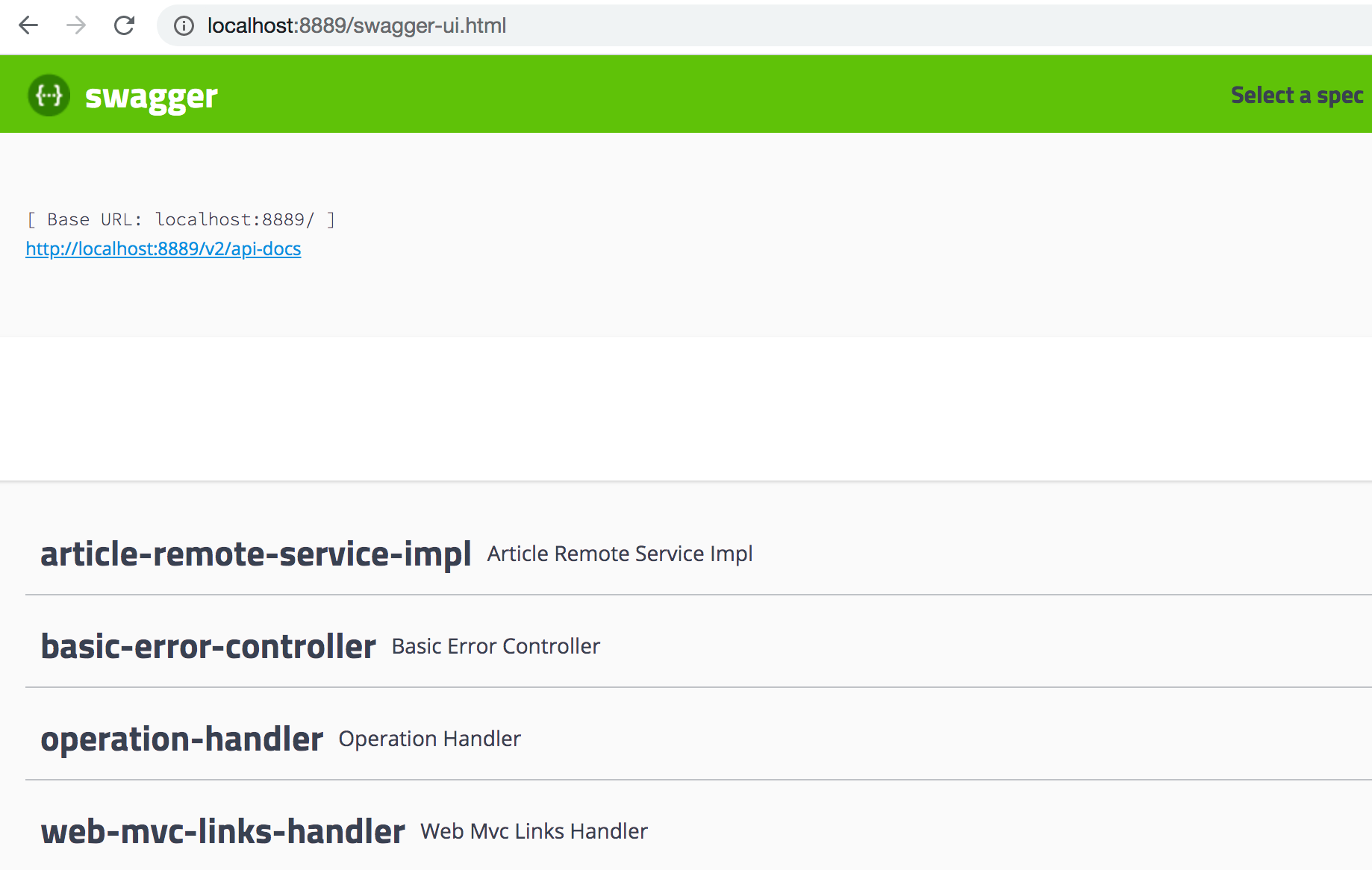1372x870 pixels.
Task: Expand the article-remote-service-impl section
Action: (255, 554)
